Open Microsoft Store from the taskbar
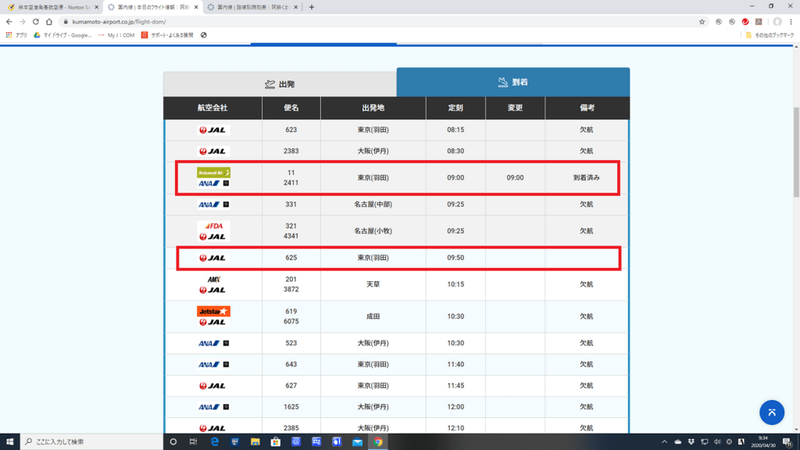This screenshot has height=450, width=800. (x=276, y=442)
